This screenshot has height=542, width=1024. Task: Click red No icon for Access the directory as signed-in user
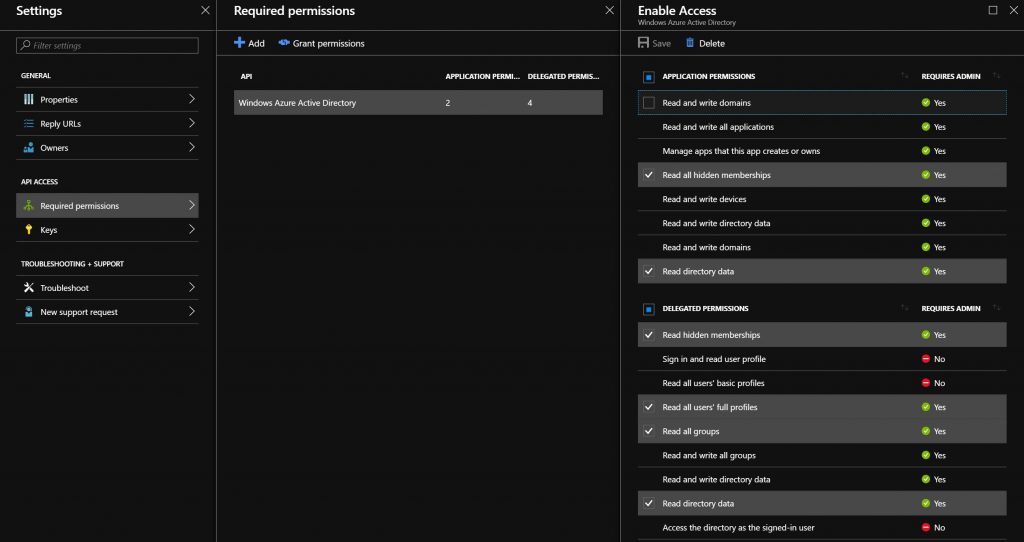pyautogui.click(x=925, y=527)
